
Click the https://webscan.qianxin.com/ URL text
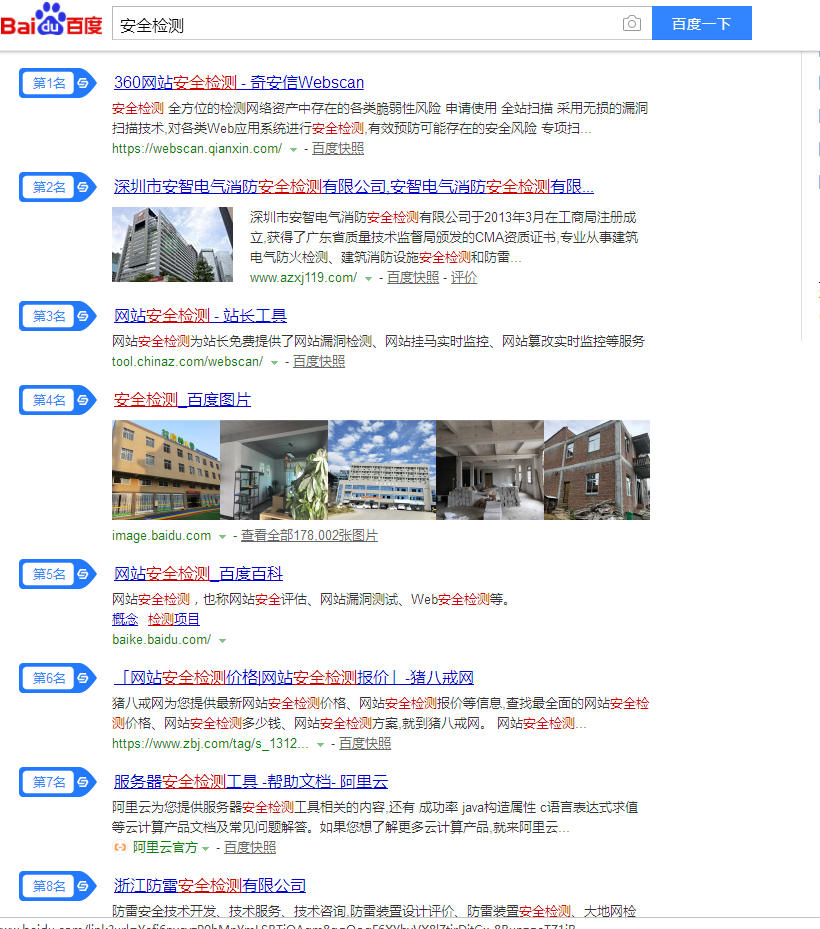coord(197,149)
